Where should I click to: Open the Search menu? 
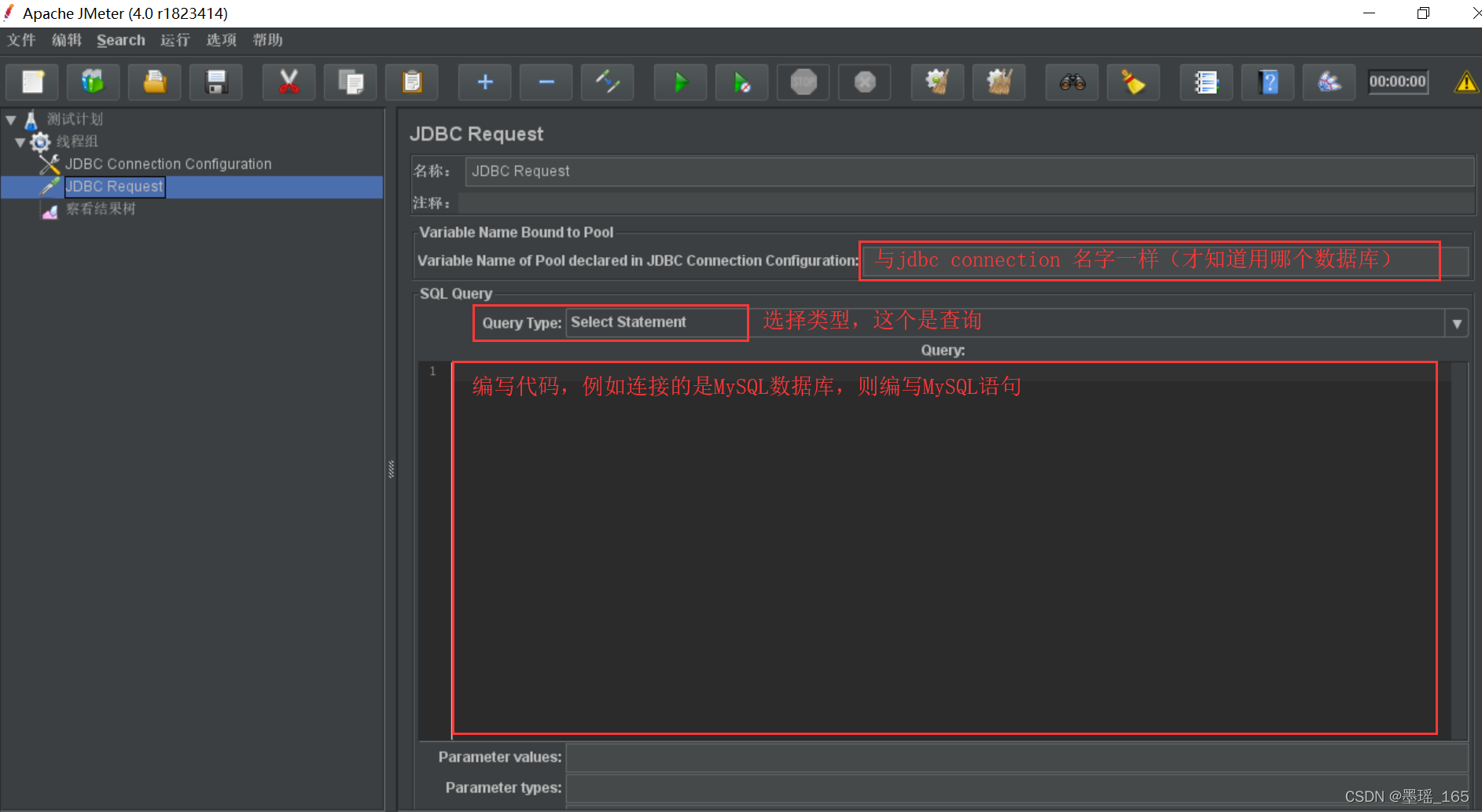[x=120, y=40]
